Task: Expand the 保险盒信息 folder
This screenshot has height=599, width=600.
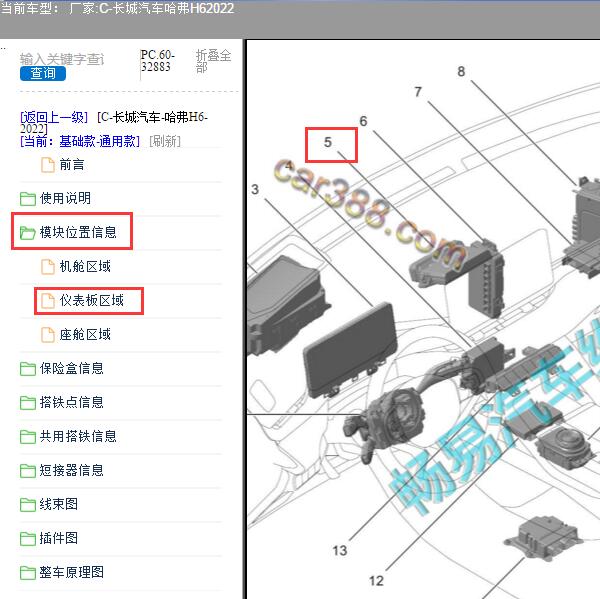Action: (72, 368)
